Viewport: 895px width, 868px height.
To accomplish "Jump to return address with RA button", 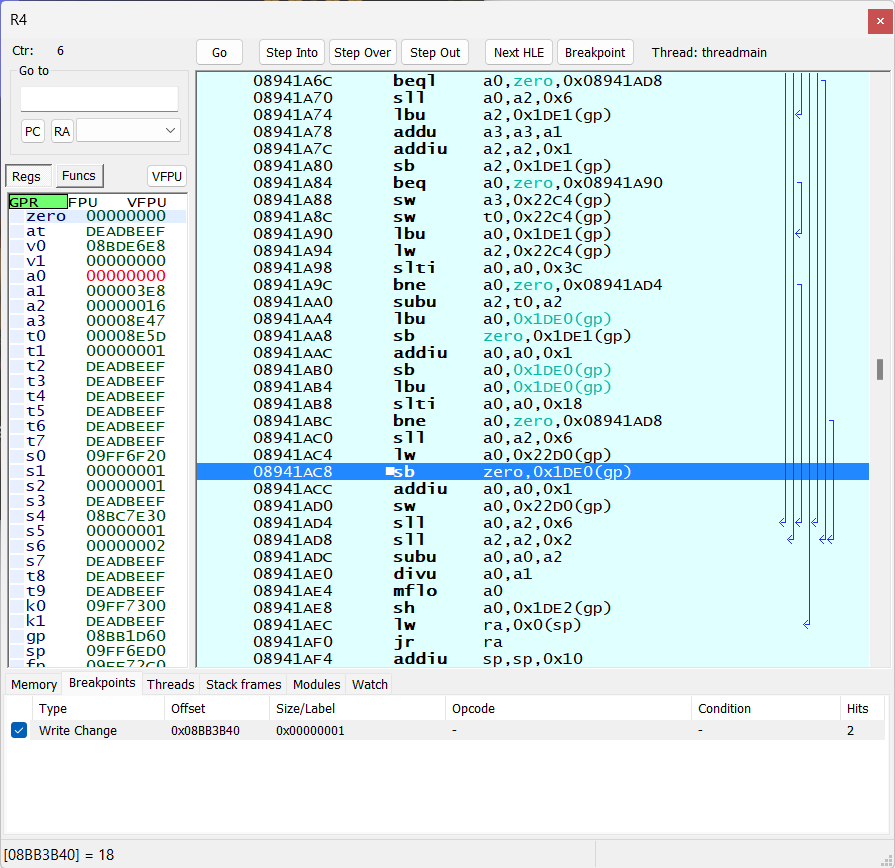I will point(62,132).
